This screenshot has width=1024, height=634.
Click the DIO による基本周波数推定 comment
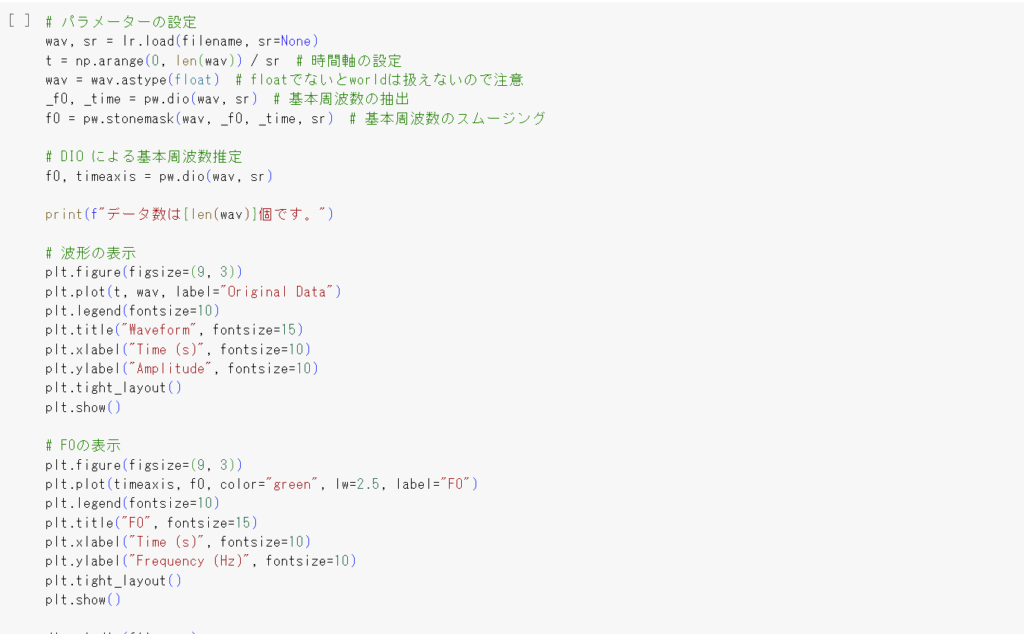[144, 157]
